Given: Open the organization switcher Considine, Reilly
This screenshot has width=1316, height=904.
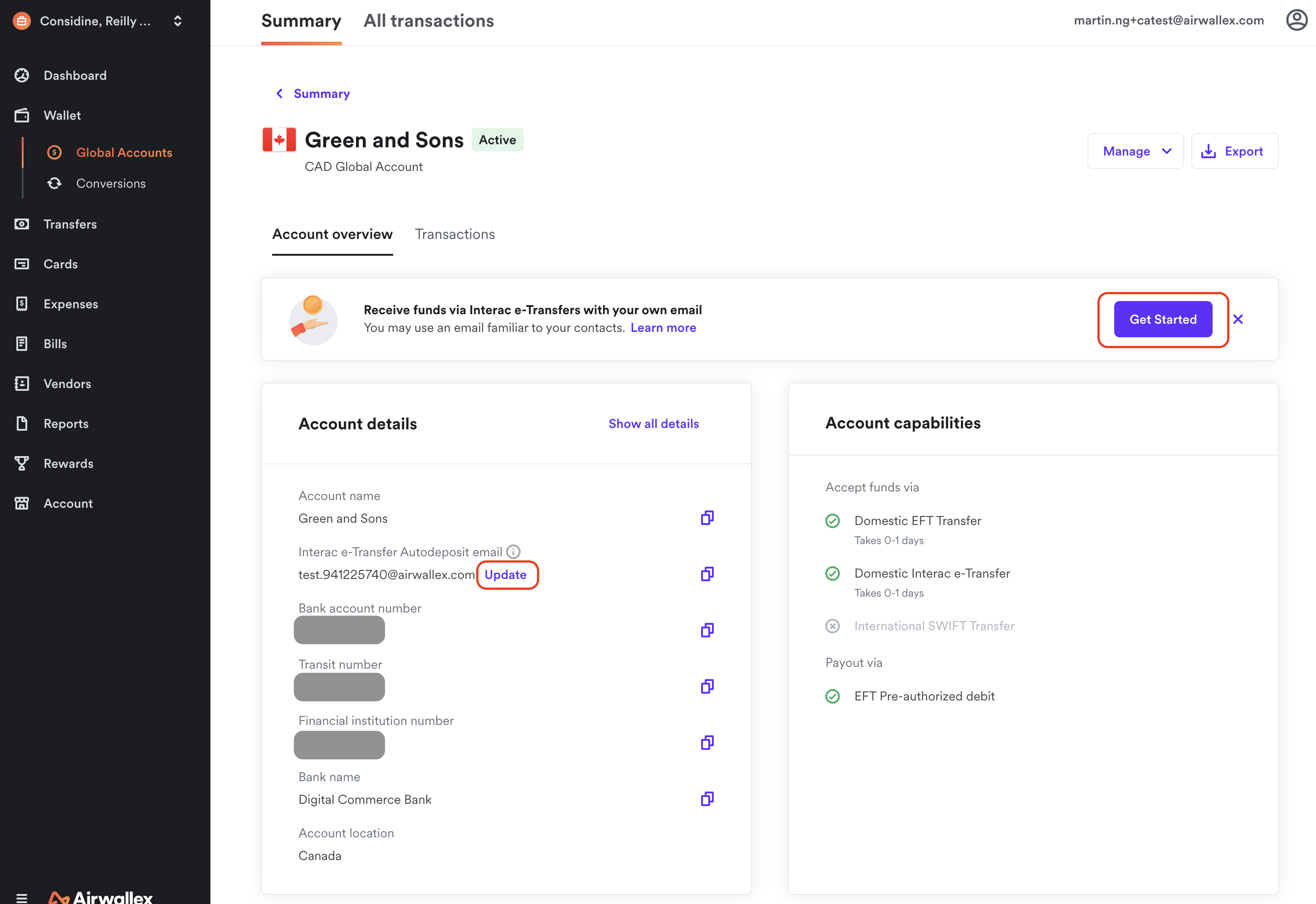Looking at the screenshot, I should (x=100, y=21).
